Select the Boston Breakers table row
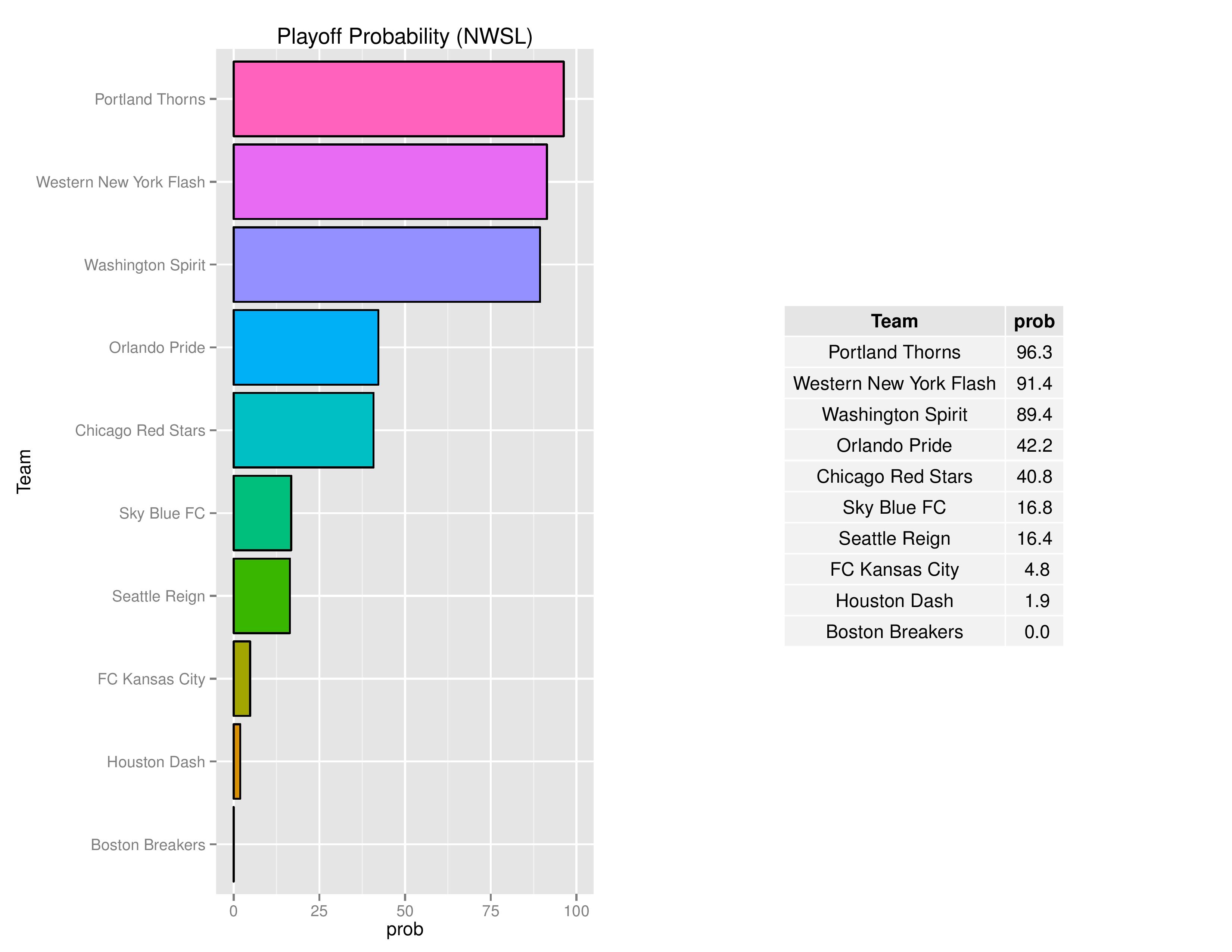Screen dimensions: 1232x952 (x=894, y=632)
